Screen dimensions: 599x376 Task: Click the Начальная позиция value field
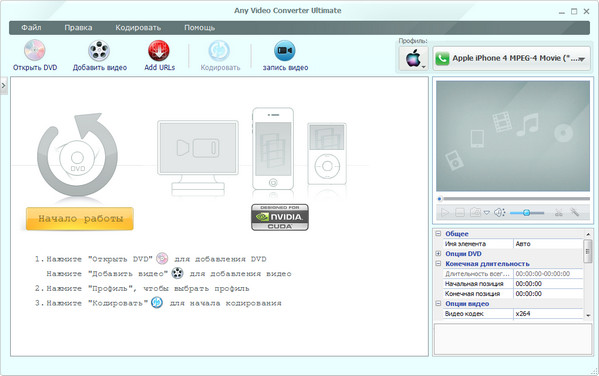pos(548,284)
